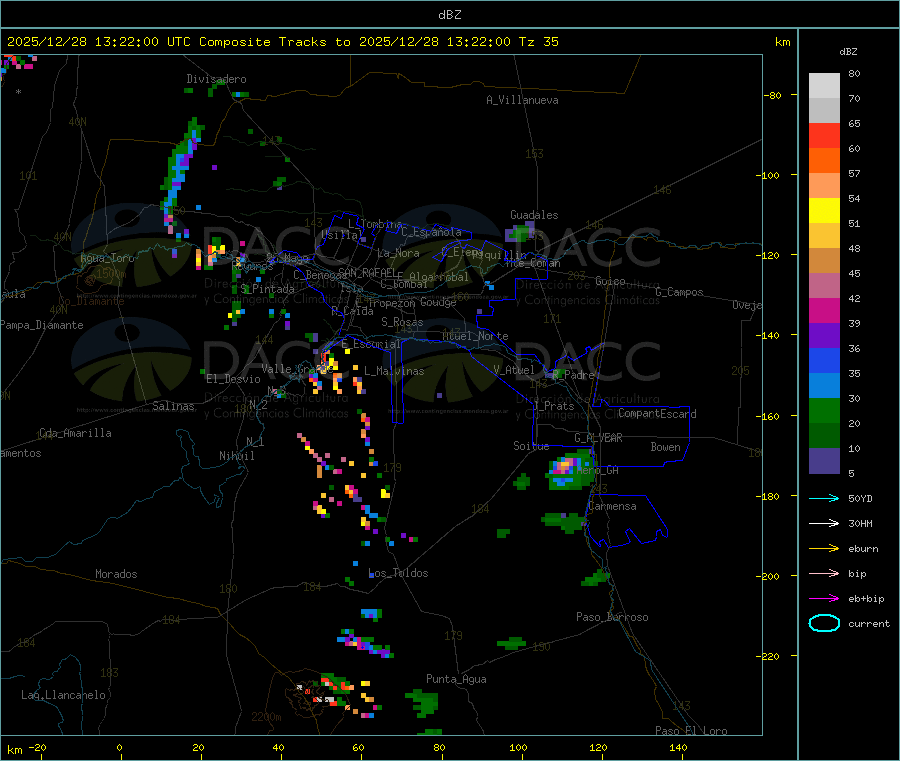The width and height of the screenshot is (900, 761).
Task: Click the 'G_ALVEAR' place label
Action: coord(599,438)
